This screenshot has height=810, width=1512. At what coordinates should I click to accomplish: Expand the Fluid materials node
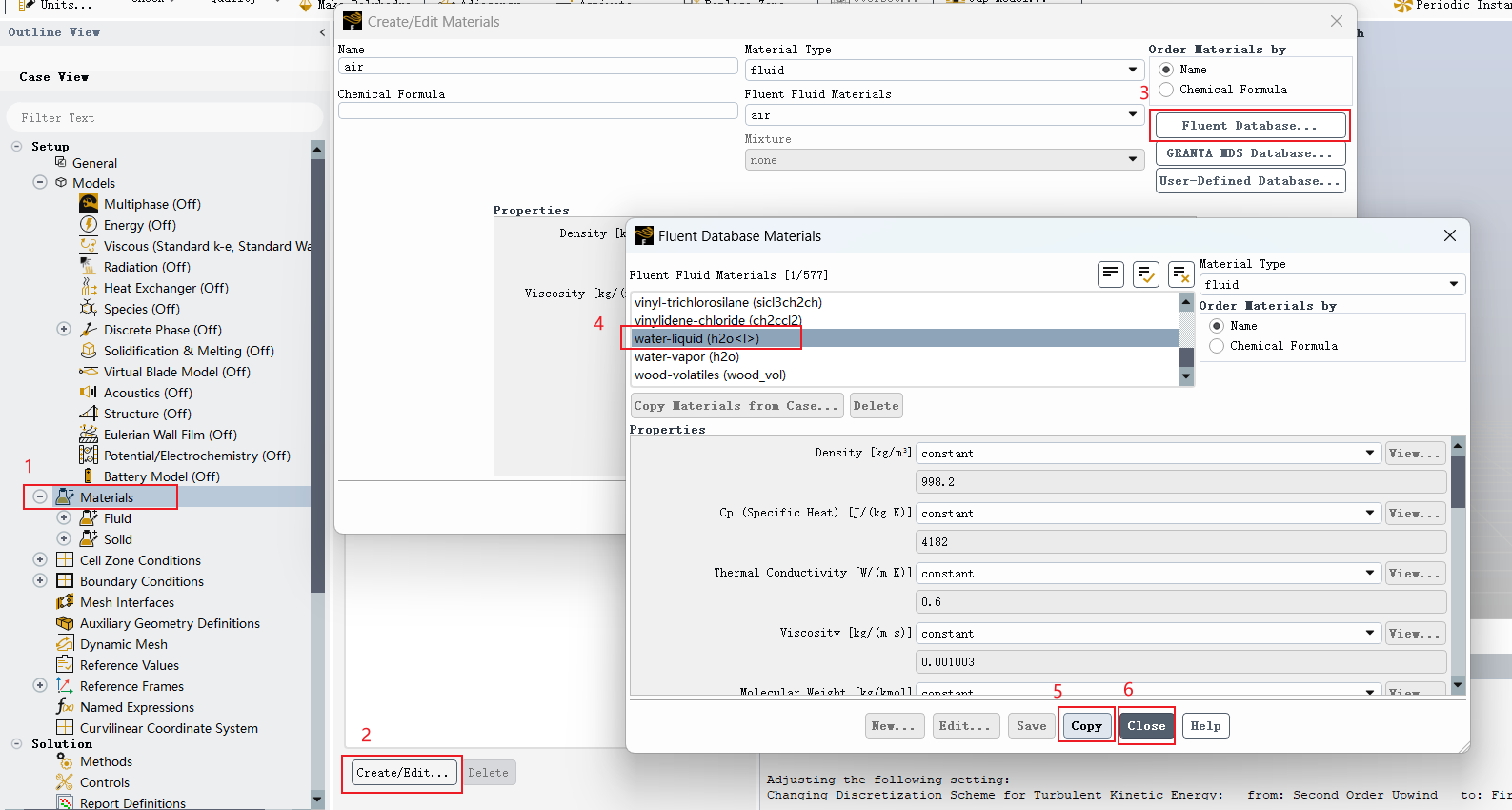(64, 517)
